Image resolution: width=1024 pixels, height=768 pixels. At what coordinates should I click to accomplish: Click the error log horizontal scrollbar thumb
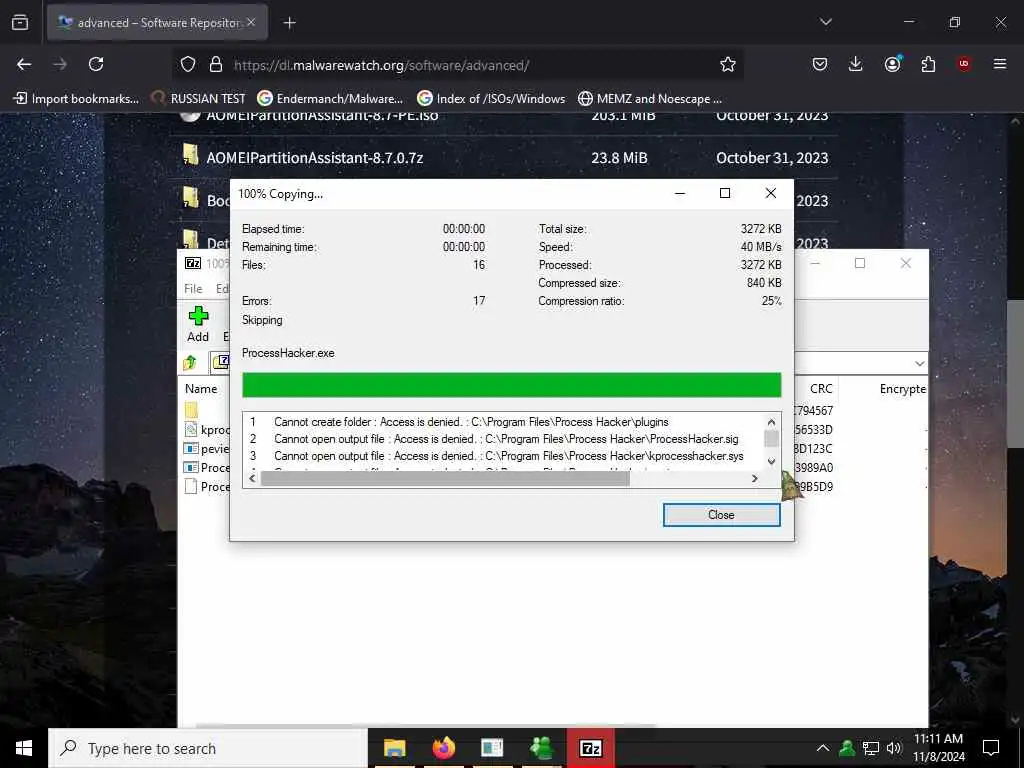click(445, 479)
